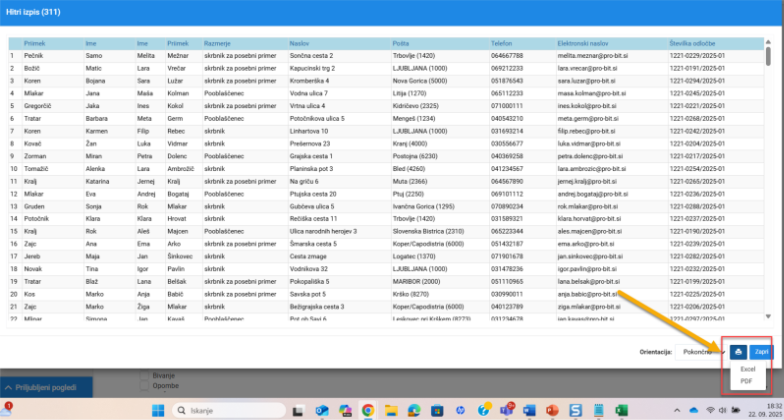Select the cell Ptujska cesta 20

313,194
